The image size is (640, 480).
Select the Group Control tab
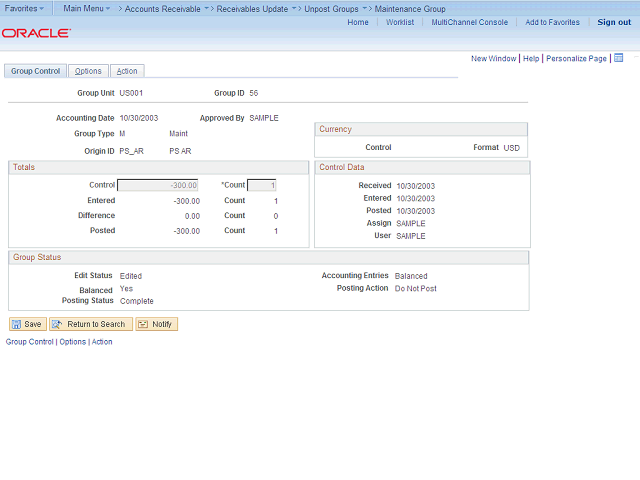point(36,71)
